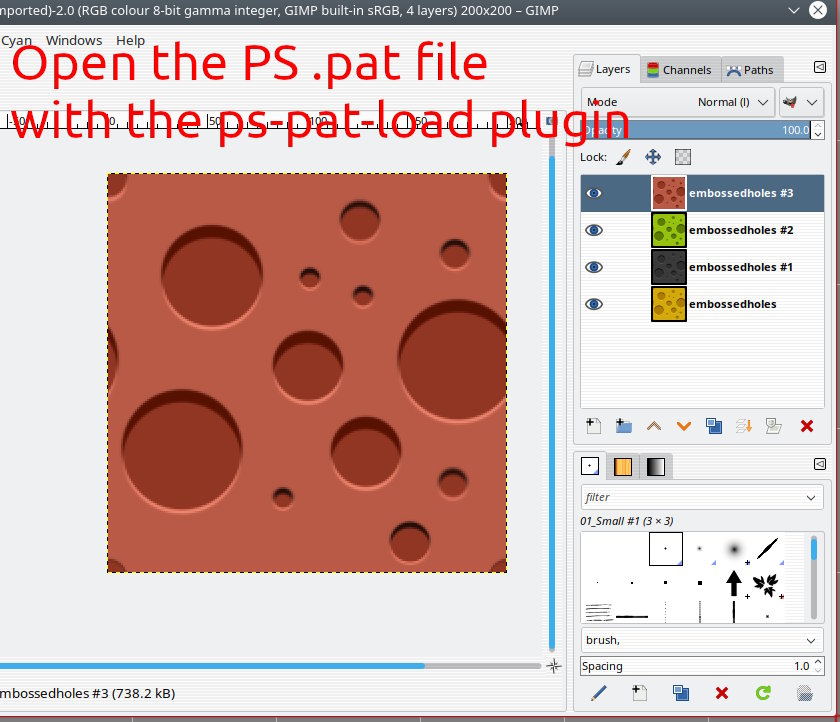
Task: Switch to the Gradients tab
Action: pos(656,467)
